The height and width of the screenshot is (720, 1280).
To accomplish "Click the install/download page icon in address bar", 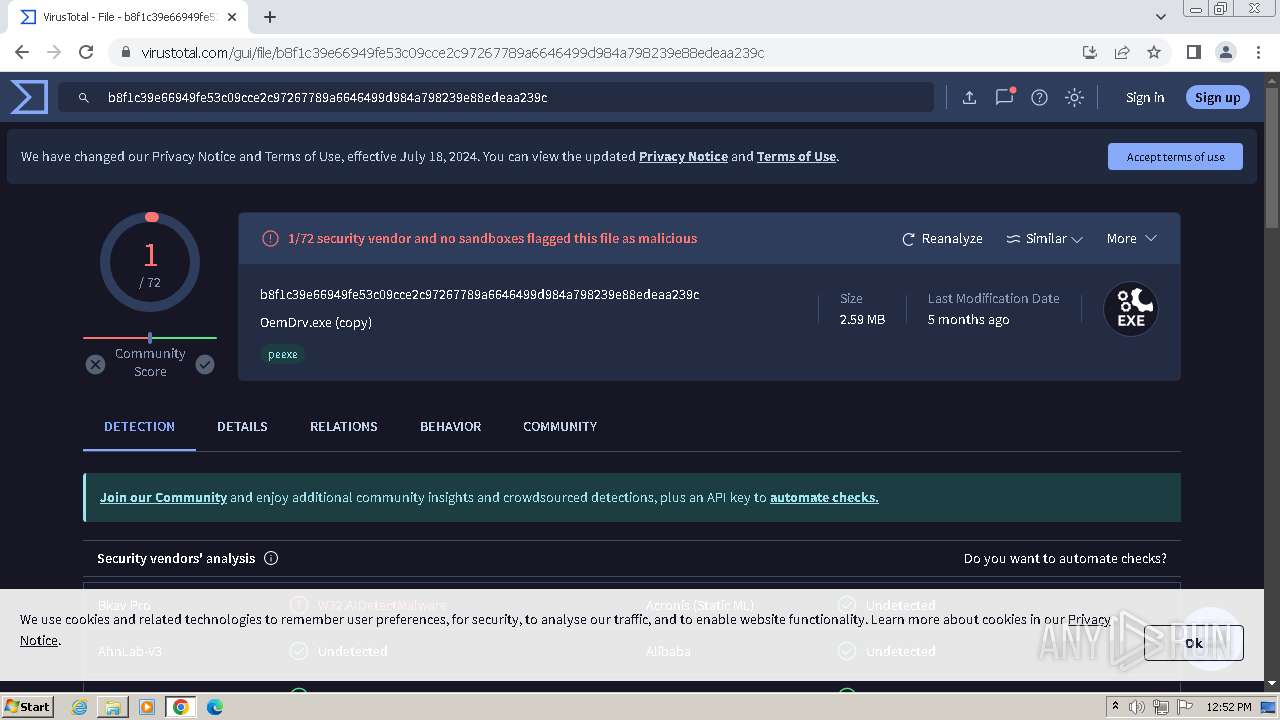I will [1090, 52].
